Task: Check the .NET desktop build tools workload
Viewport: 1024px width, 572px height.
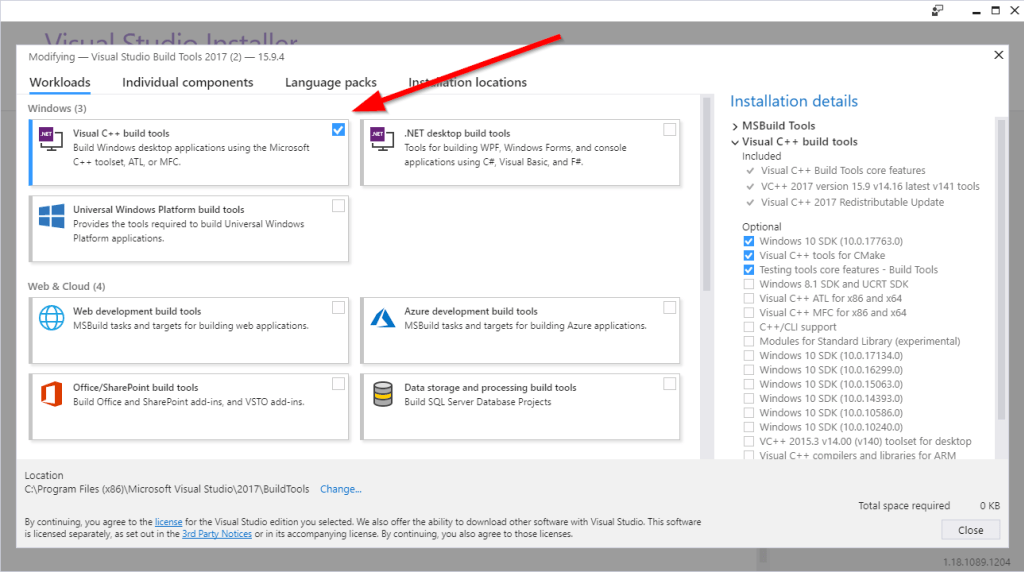Action: tap(669, 129)
